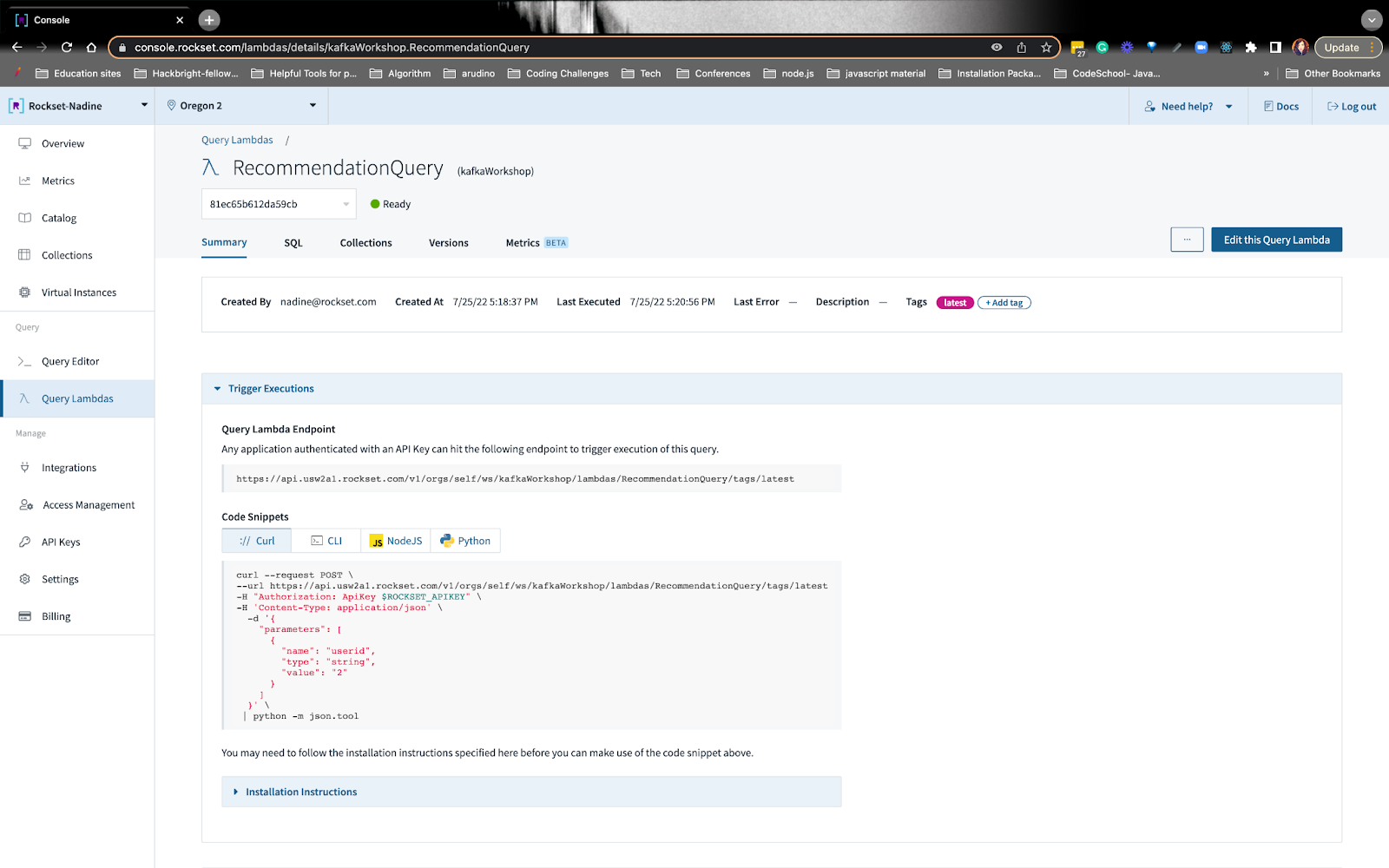
Task: Open the more actions ellipsis button
Action: click(1187, 240)
